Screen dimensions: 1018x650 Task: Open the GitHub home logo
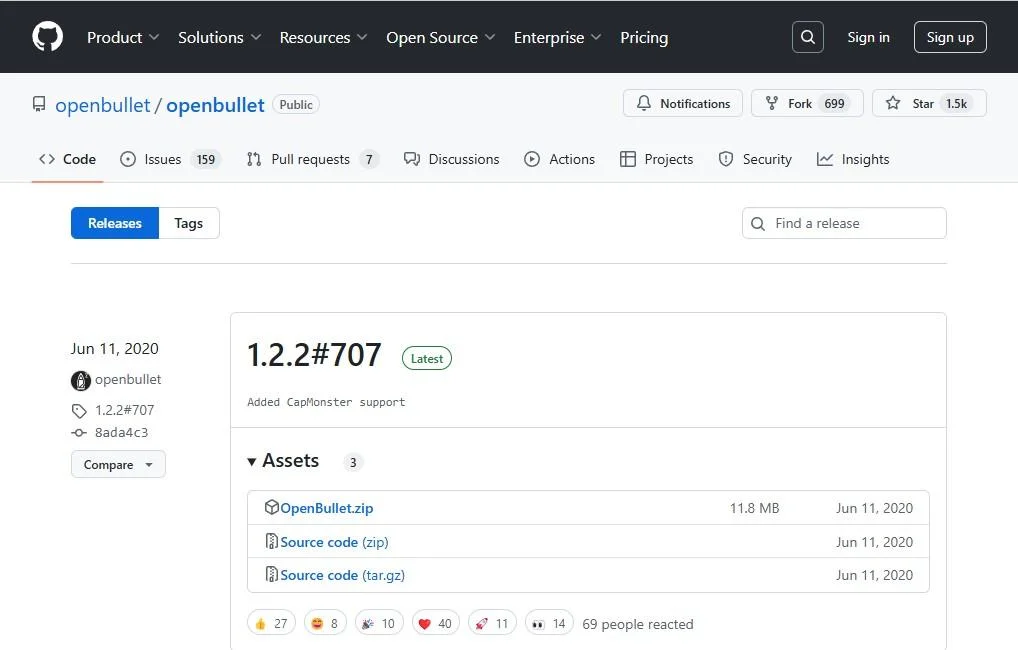pos(47,36)
